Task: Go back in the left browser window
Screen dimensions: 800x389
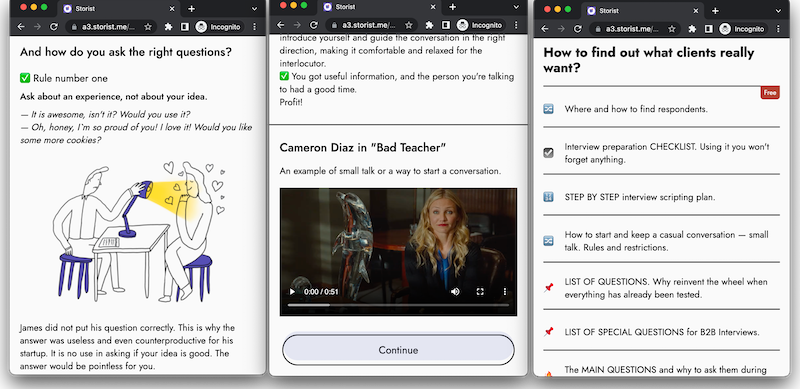Action: [21, 27]
